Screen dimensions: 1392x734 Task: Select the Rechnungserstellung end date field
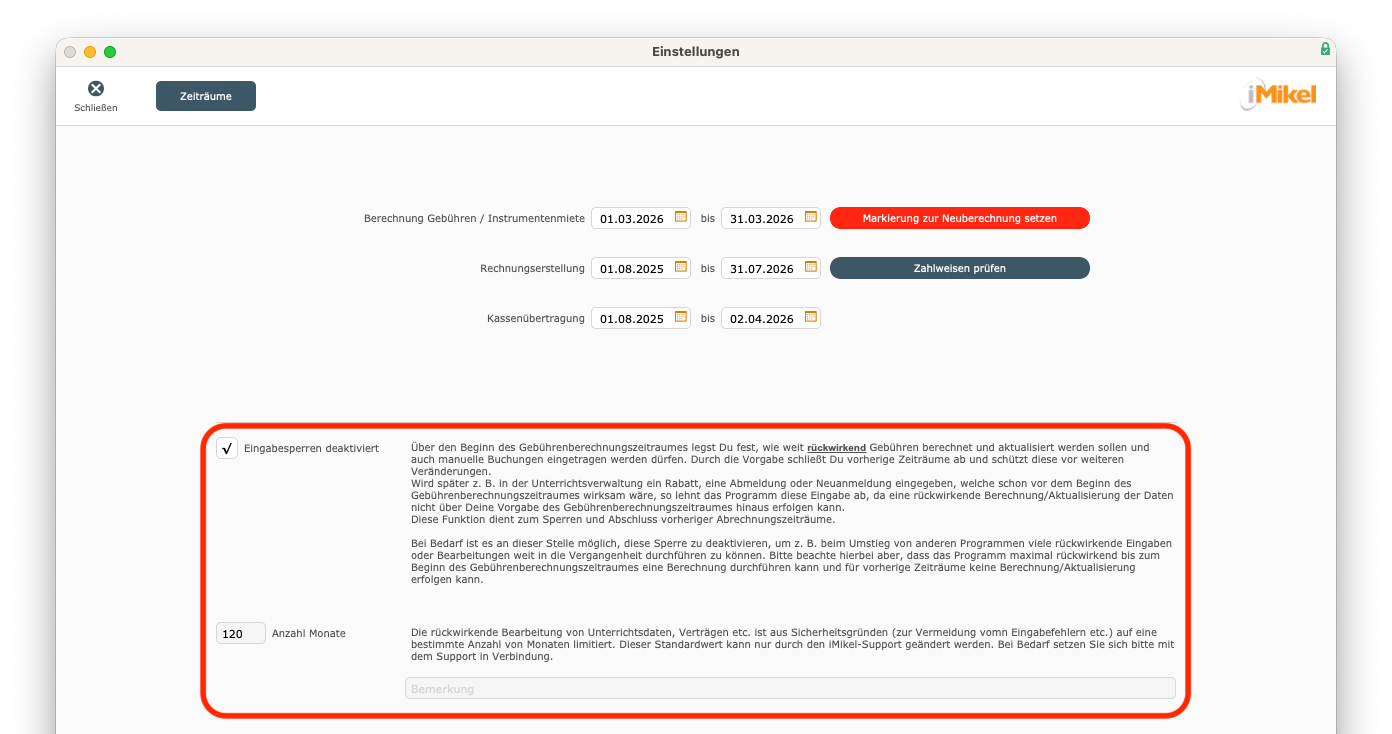[762, 269]
